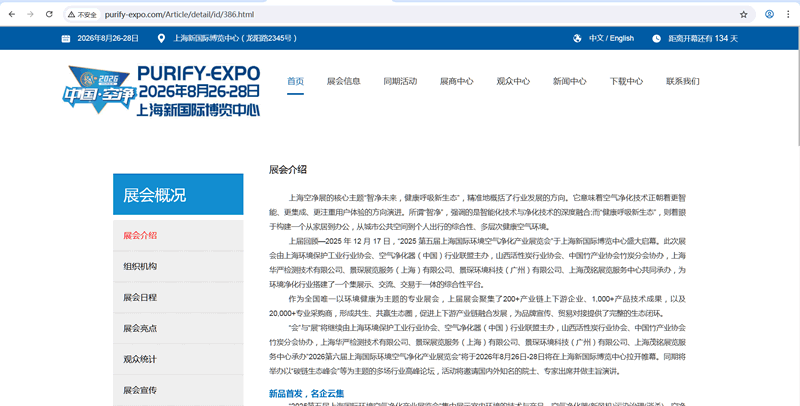Click the browser address bar URL

(180, 15)
